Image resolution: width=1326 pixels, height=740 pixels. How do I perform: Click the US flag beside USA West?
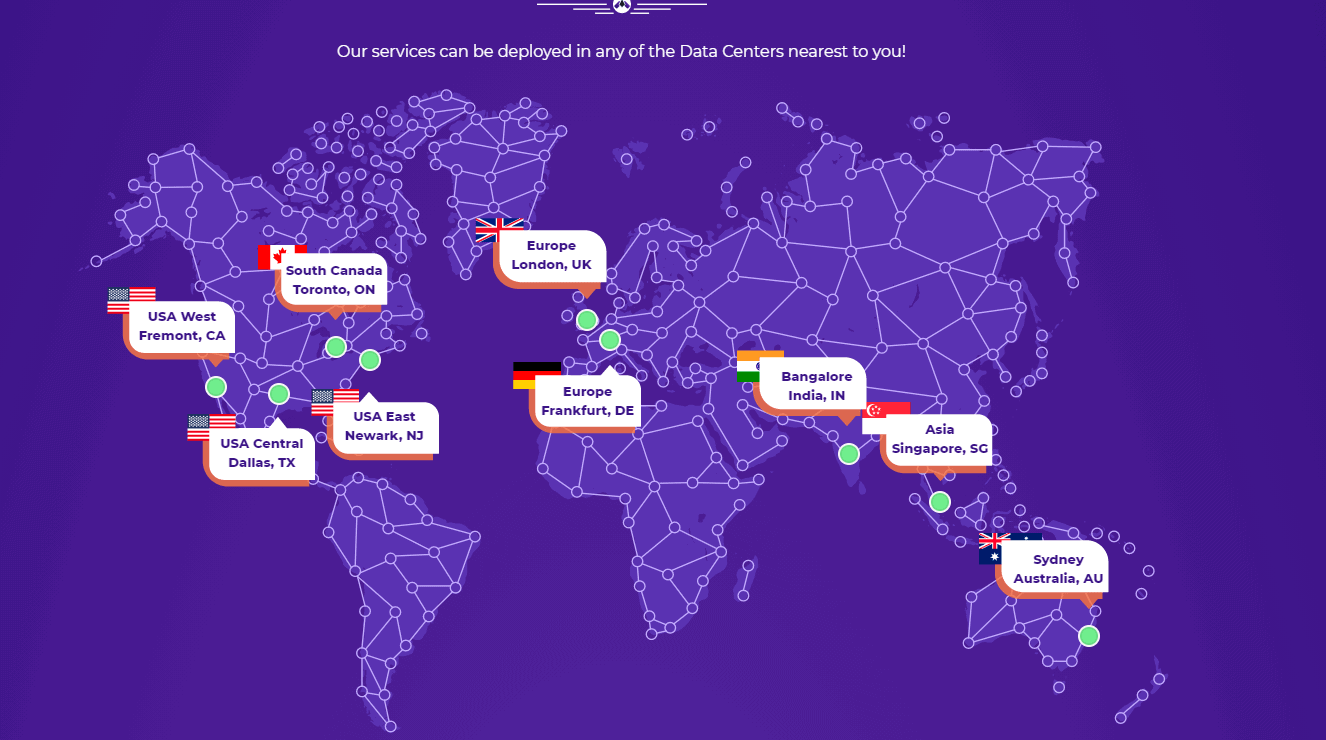[131, 300]
